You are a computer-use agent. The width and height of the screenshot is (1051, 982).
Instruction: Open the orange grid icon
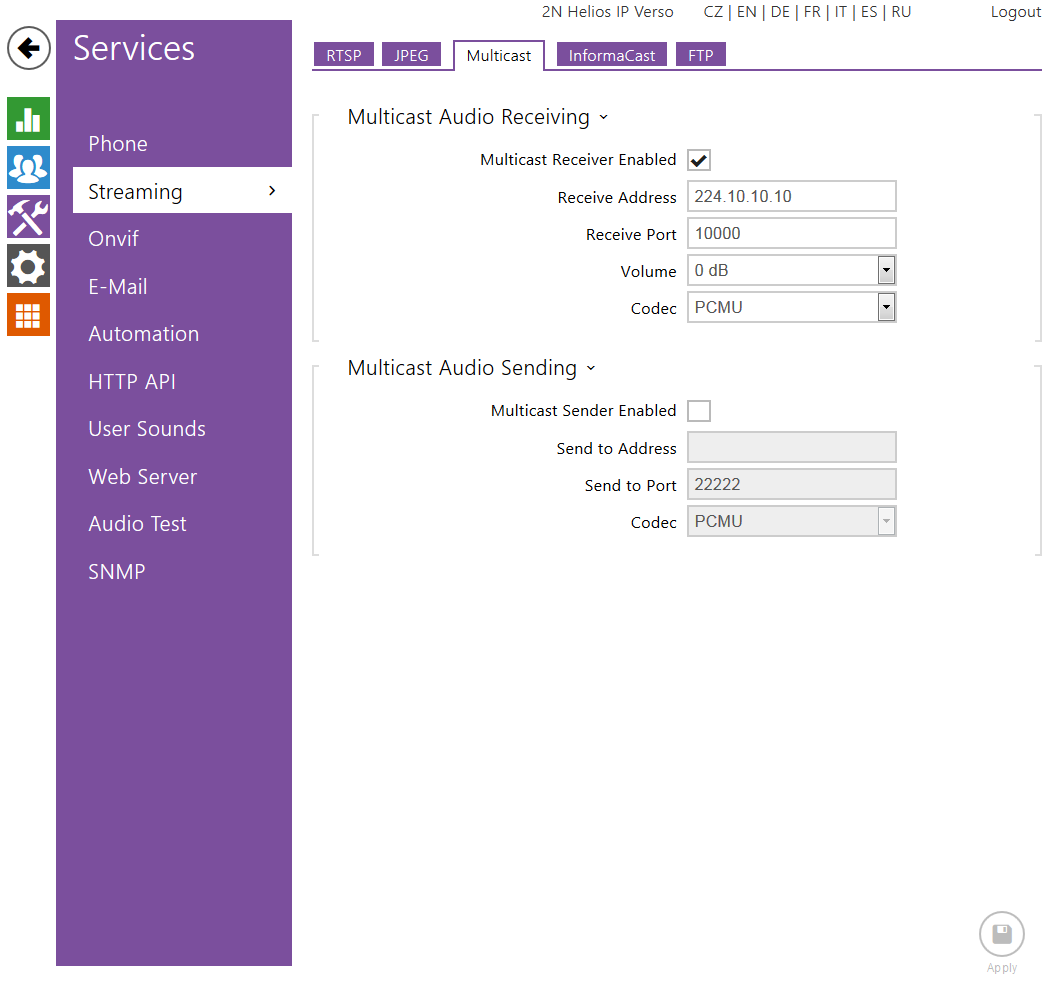28,314
